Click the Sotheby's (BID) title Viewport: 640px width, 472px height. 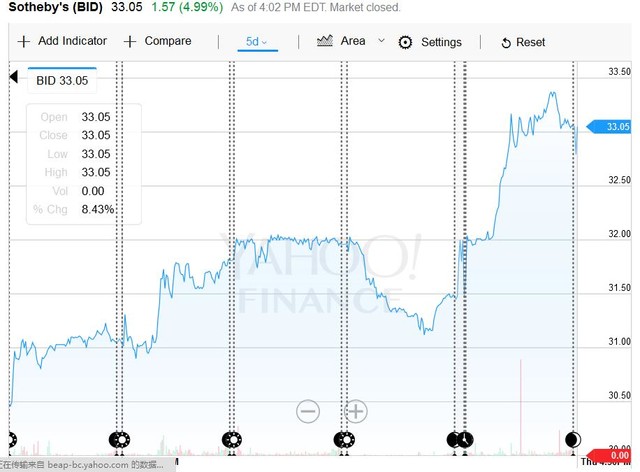click(54, 8)
